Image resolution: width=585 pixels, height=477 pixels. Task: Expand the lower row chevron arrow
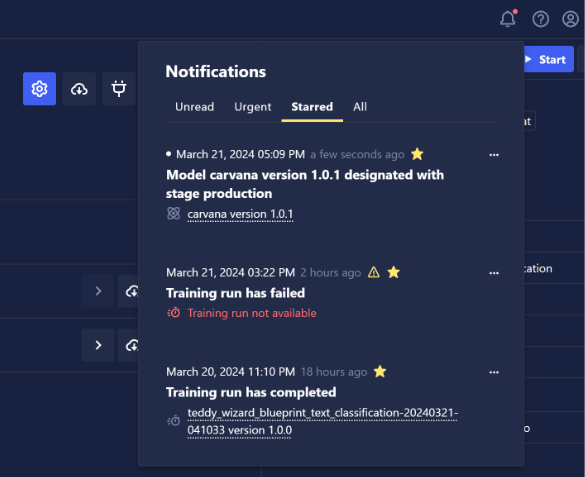tap(98, 345)
